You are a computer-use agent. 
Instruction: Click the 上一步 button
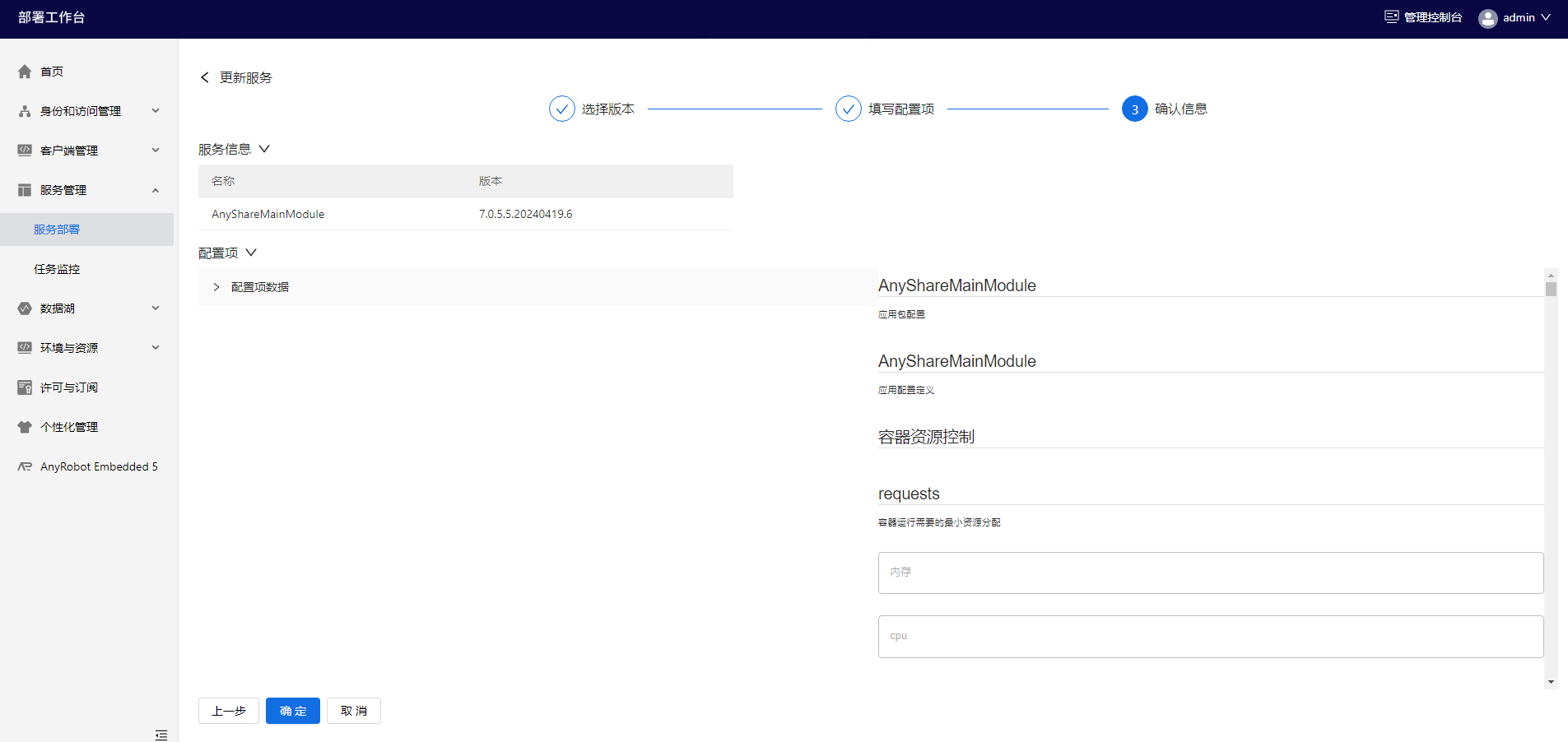pyautogui.click(x=229, y=711)
